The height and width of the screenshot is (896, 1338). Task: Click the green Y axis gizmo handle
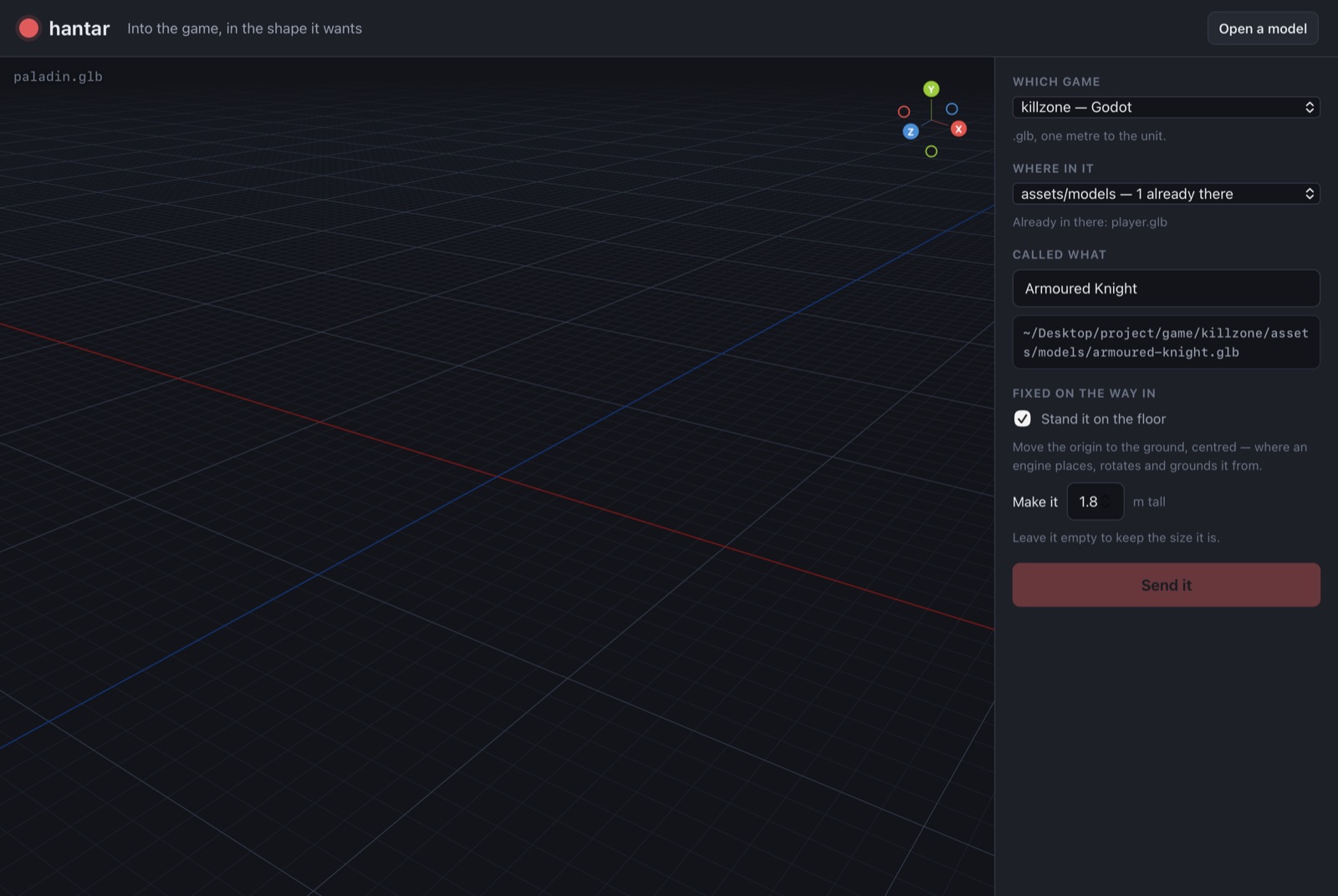coord(931,89)
